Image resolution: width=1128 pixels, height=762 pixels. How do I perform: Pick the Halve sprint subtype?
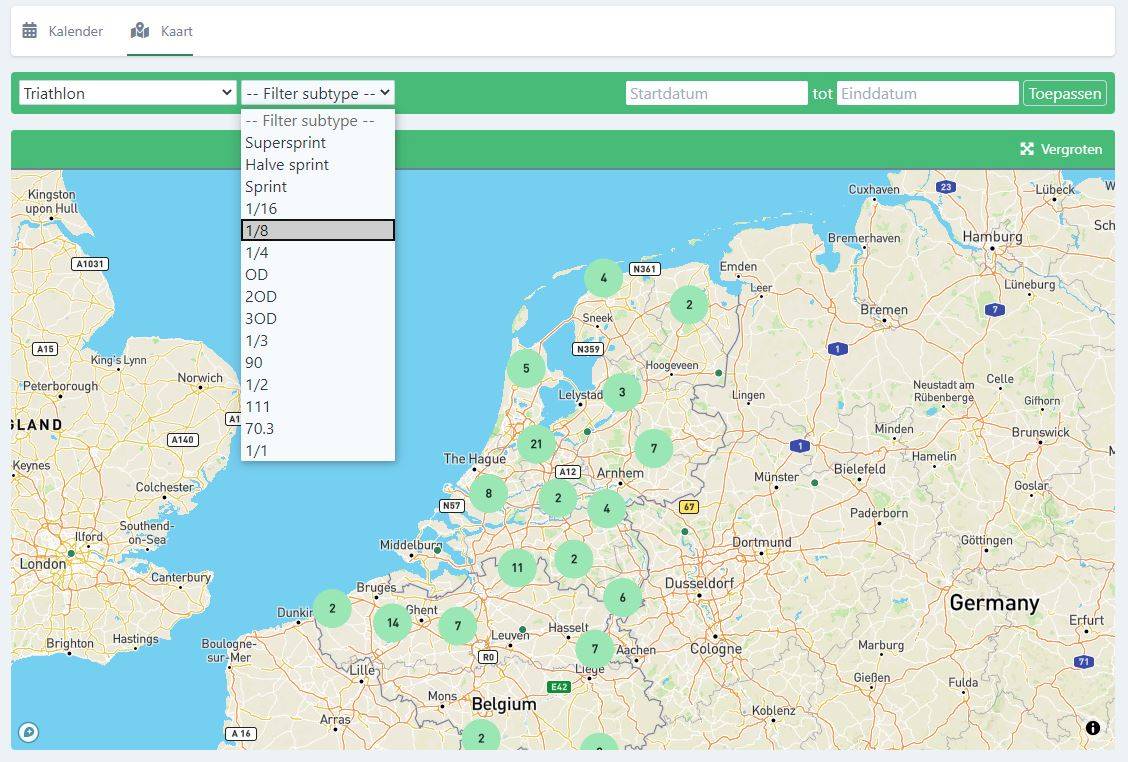click(x=318, y=165)
